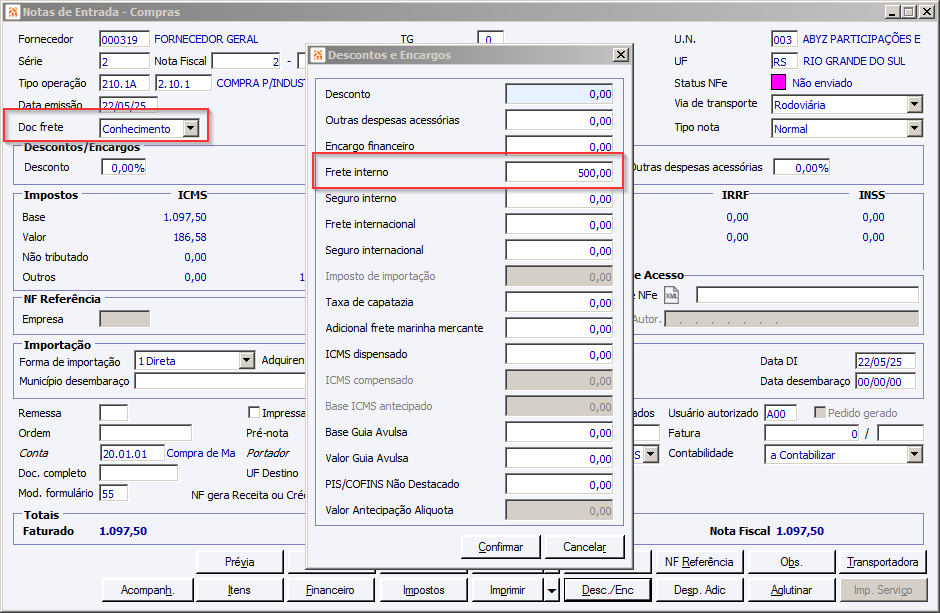Open the Via de transporte dropdown

pyautogui.click(x=914, y=104)
